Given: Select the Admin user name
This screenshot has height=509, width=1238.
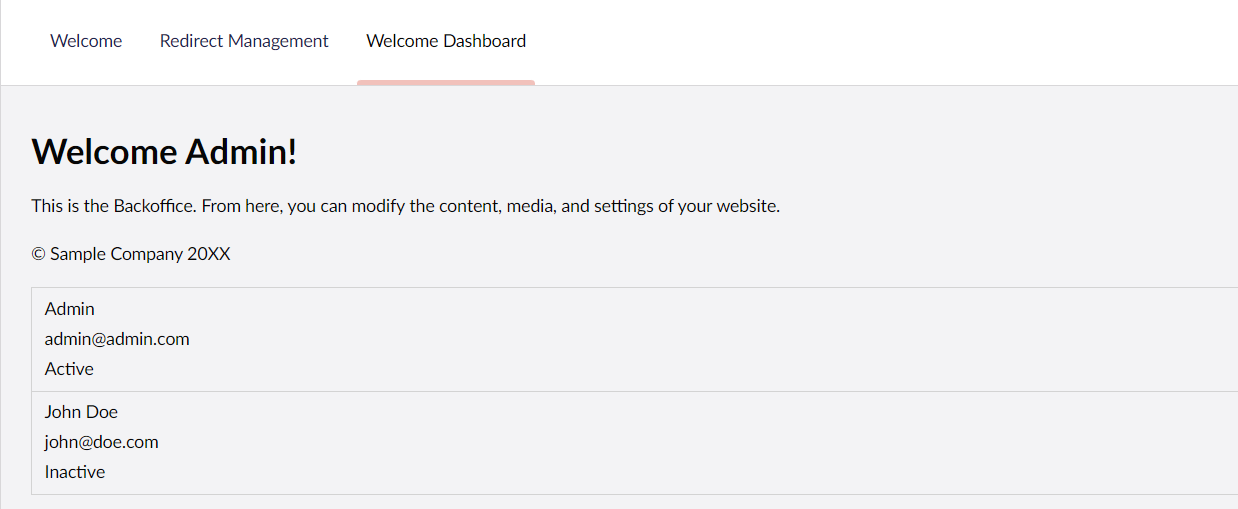Looking at the screenshot, I should [x=70, y=309].
